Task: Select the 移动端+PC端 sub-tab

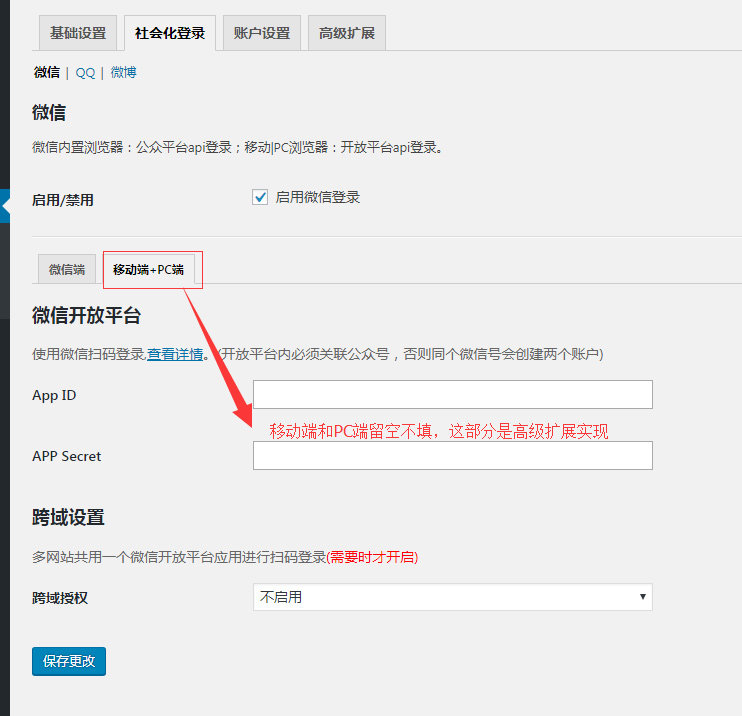Action: 148,269
